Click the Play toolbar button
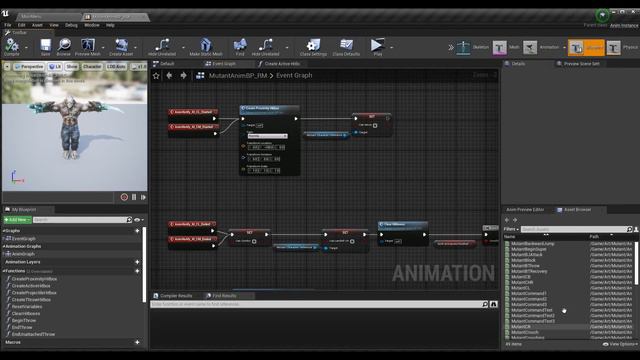The height and width of the screenshot is (360, 640). (378, 47)
